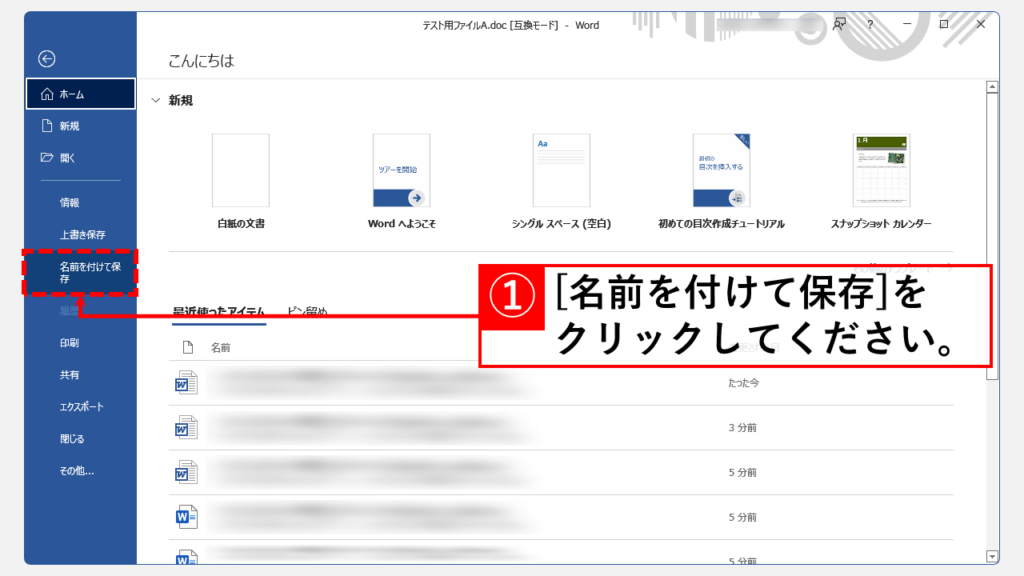This screenshot has height=576, width=1024.
Task: Select エクスポート in the sidebar
Action: [x=81, y=407]
